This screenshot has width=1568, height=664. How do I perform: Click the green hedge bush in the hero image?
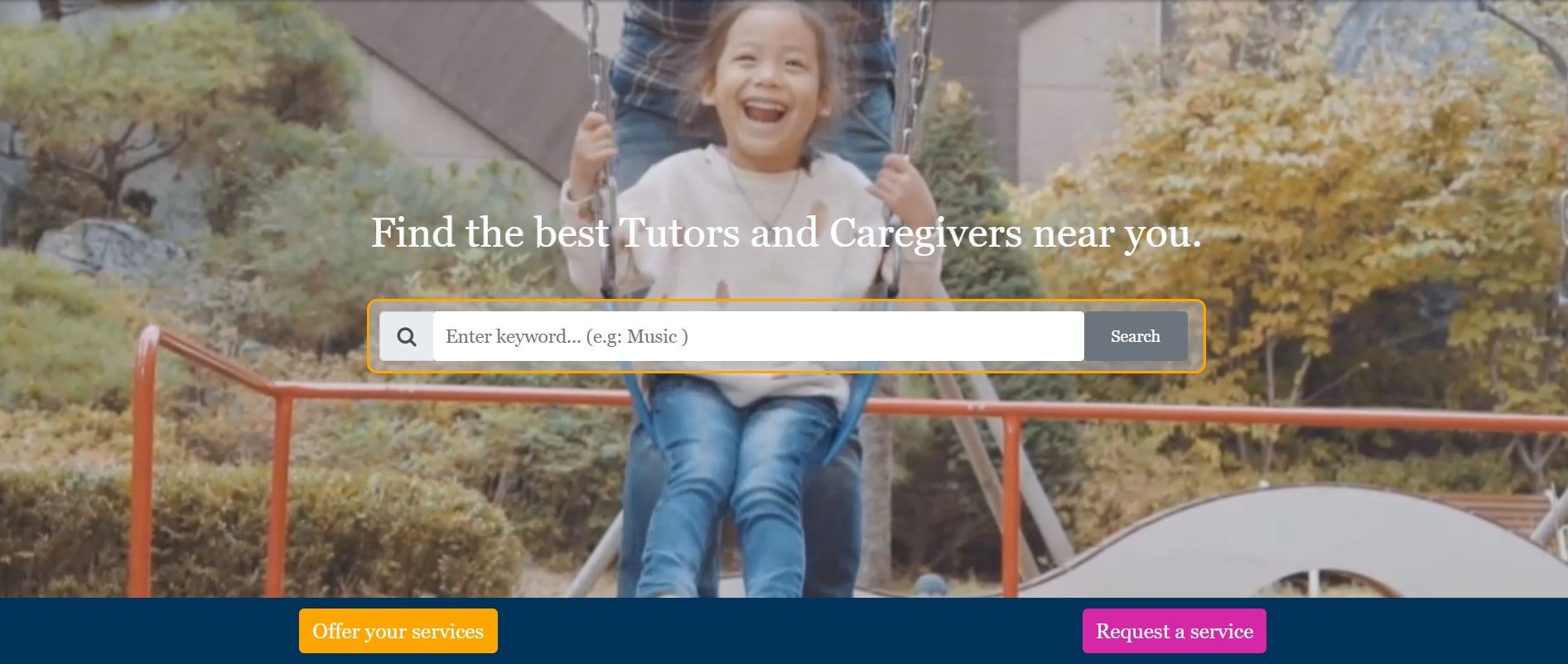(x=248, y=530)
